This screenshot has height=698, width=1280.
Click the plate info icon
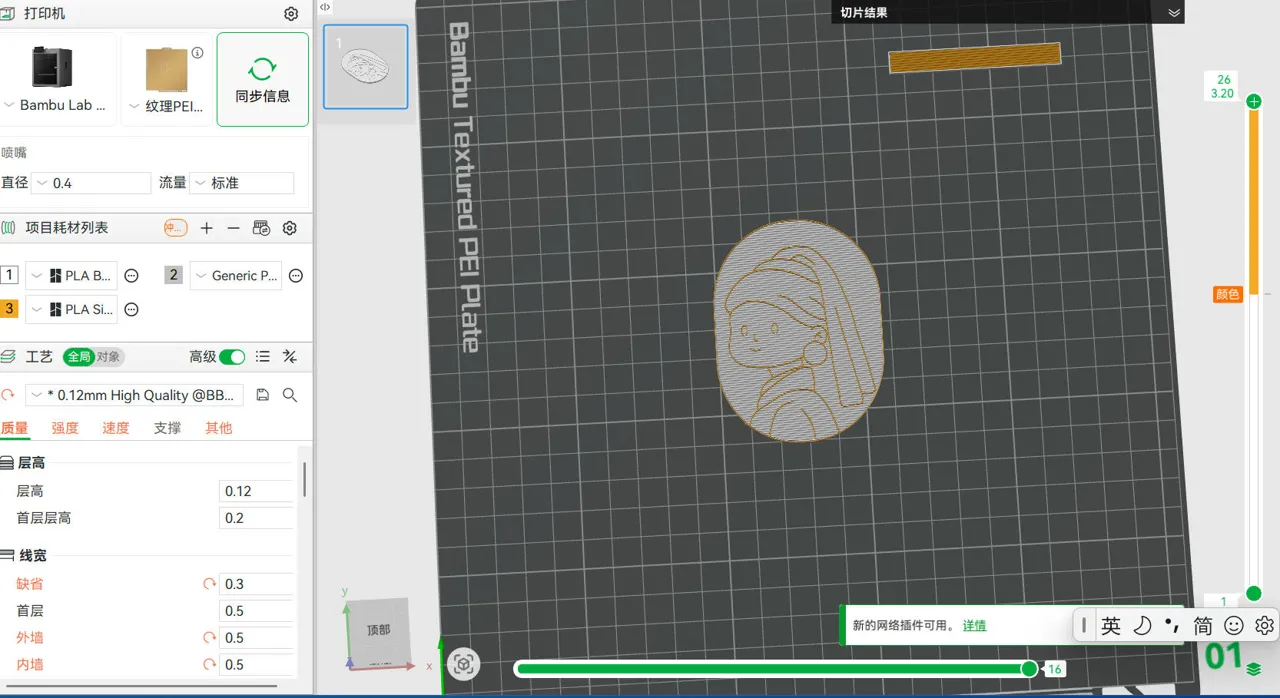(198, 53)
